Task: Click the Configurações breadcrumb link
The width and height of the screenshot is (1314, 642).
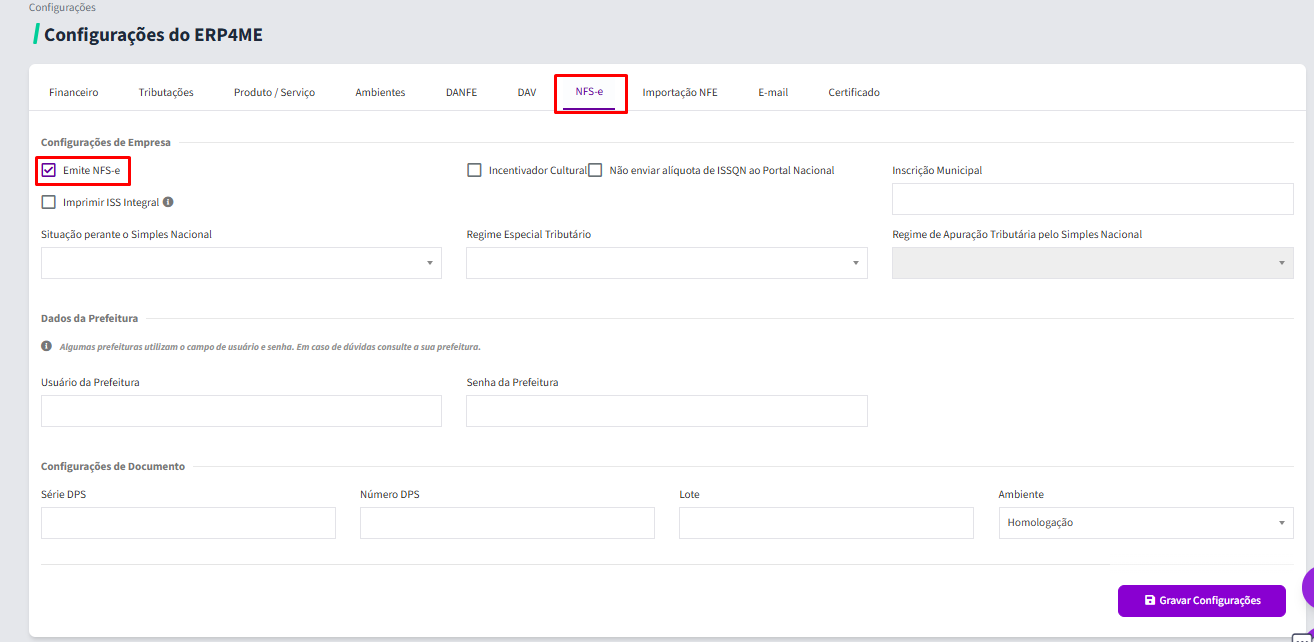Action: point(62,7)
